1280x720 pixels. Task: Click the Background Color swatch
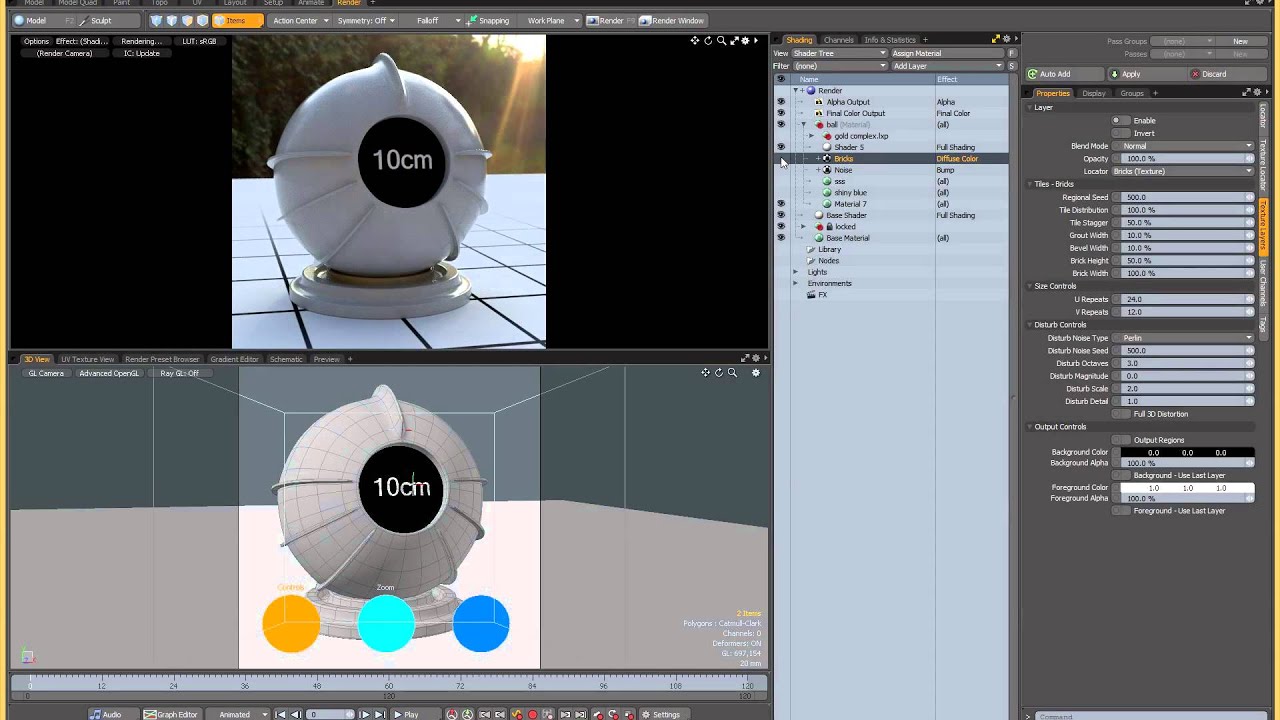[1187, 453]
